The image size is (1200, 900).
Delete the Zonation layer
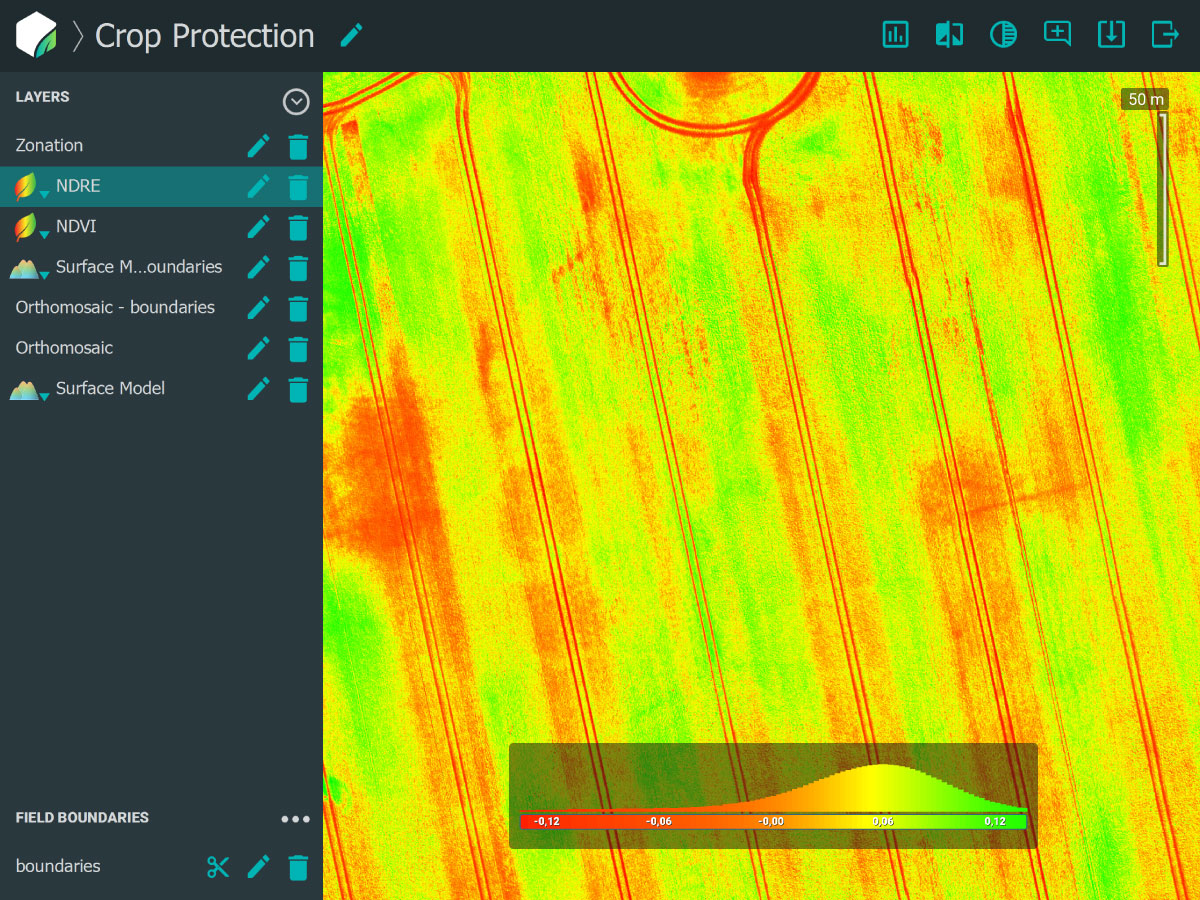click(298, 147)
